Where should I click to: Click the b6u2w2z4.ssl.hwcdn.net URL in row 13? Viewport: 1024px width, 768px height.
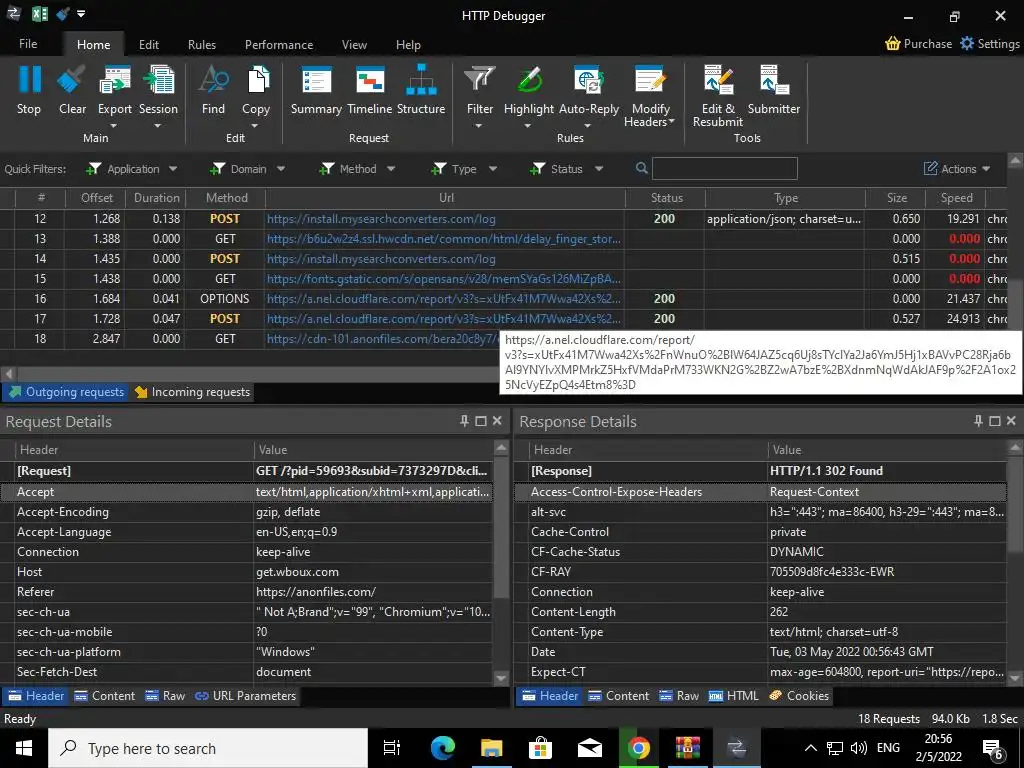coord(444,239)
